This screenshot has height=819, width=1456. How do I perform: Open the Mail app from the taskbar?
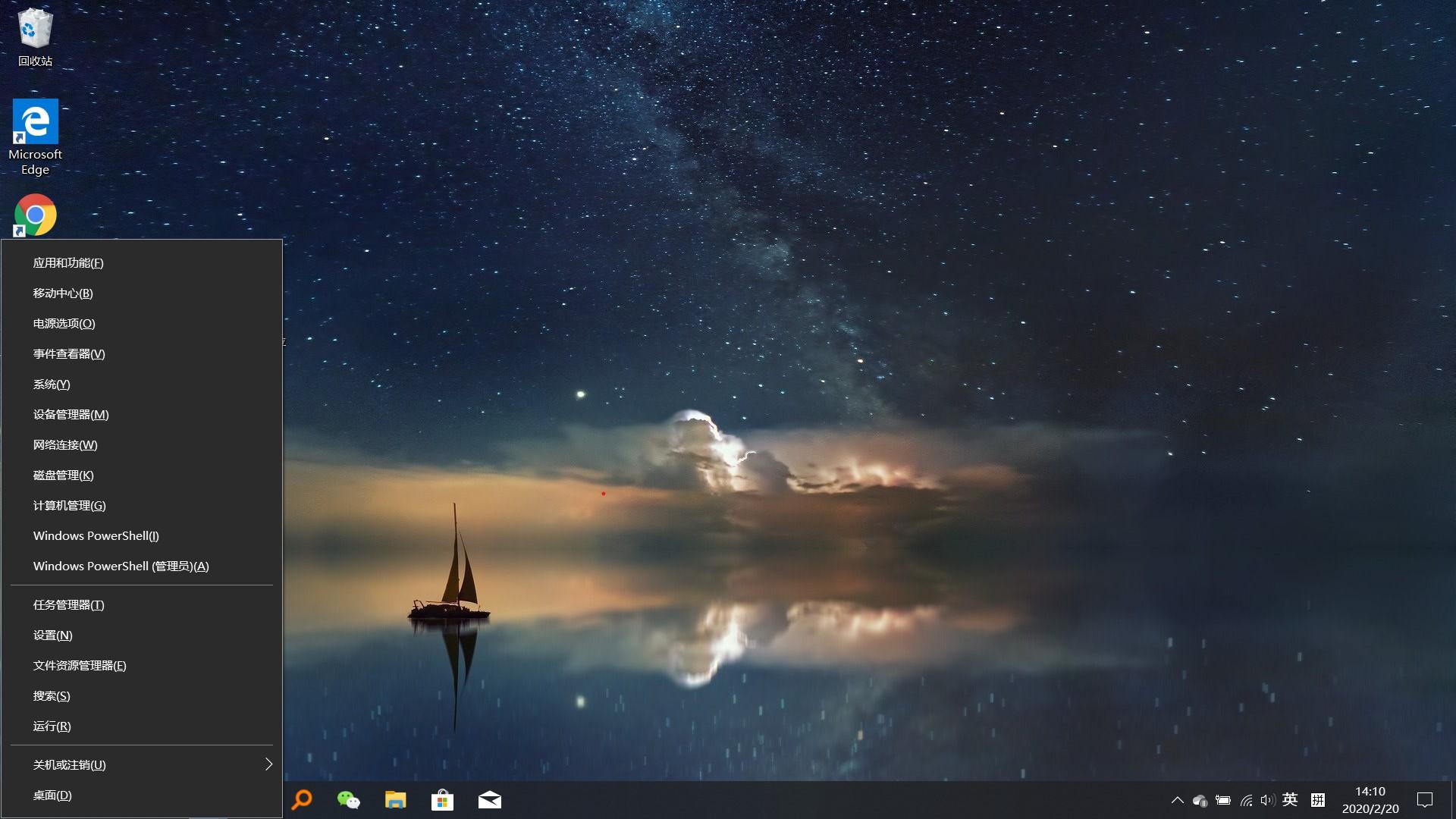(490, 799)
